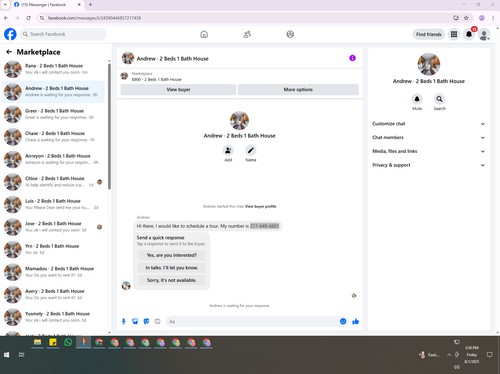Open Chase's 2 Beds 1 Bath House chat

pos(53,136)
